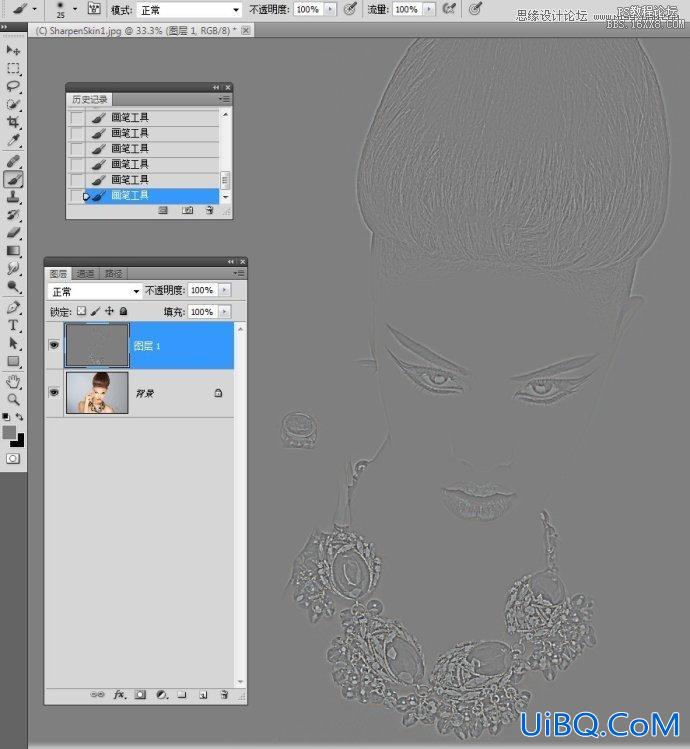Select the Gradient tool
This screenshot has height=749, width=690.
[x=13, y=251]
